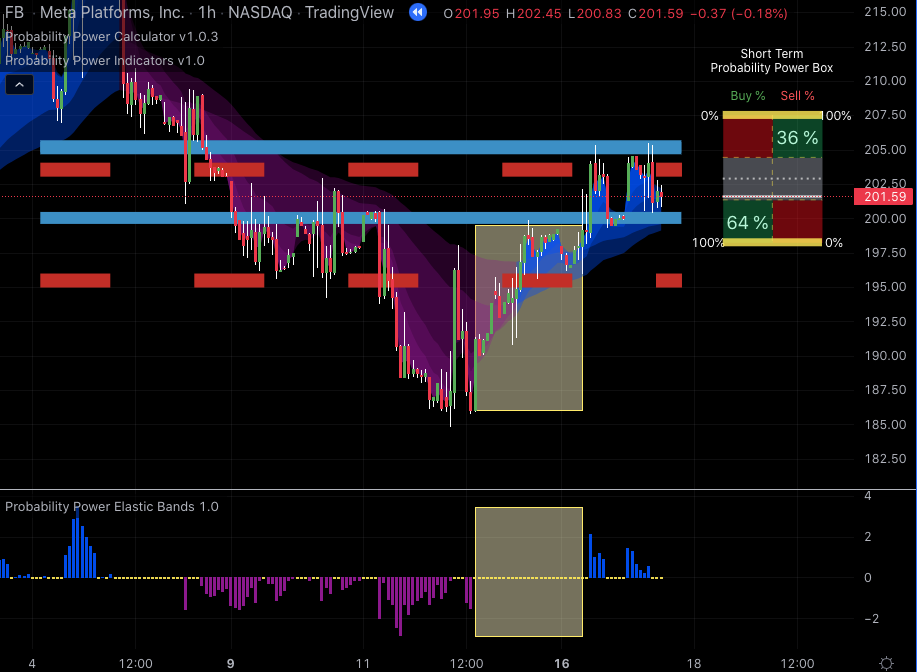Select Probability Power Indicators v1.0 legend
Screen dimensions: 917x672
click(104, 60)
